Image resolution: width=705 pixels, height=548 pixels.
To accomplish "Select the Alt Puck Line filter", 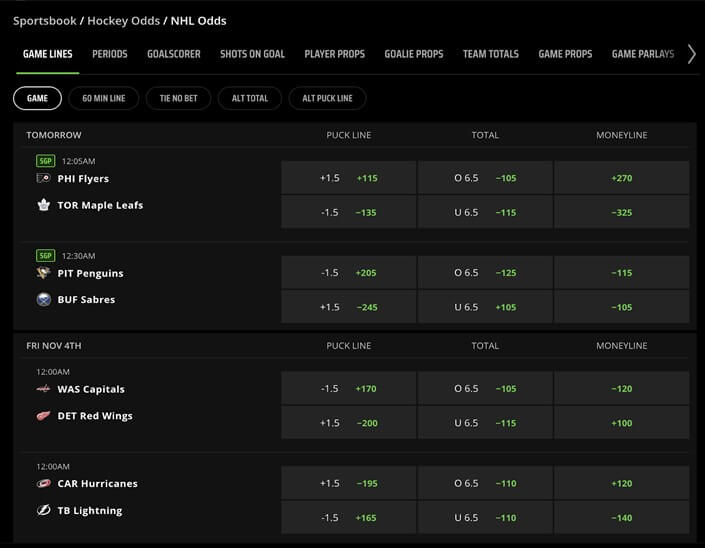I will [x=327, y=98].
